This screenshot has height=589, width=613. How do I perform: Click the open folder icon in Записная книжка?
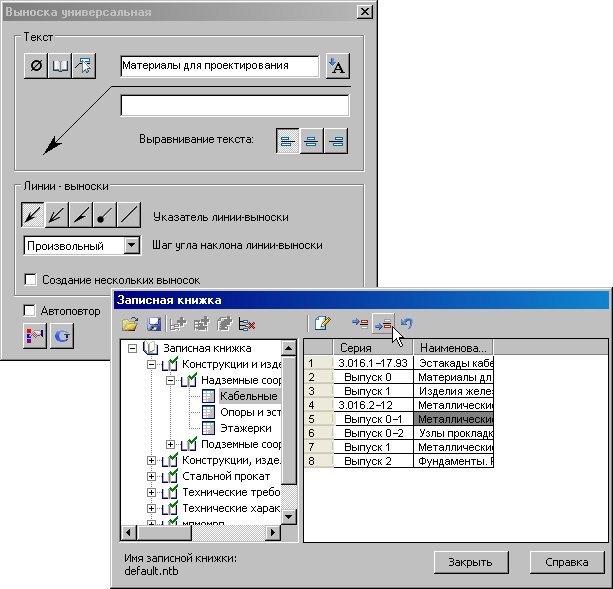pyautogui.click(x=130, y=324)
